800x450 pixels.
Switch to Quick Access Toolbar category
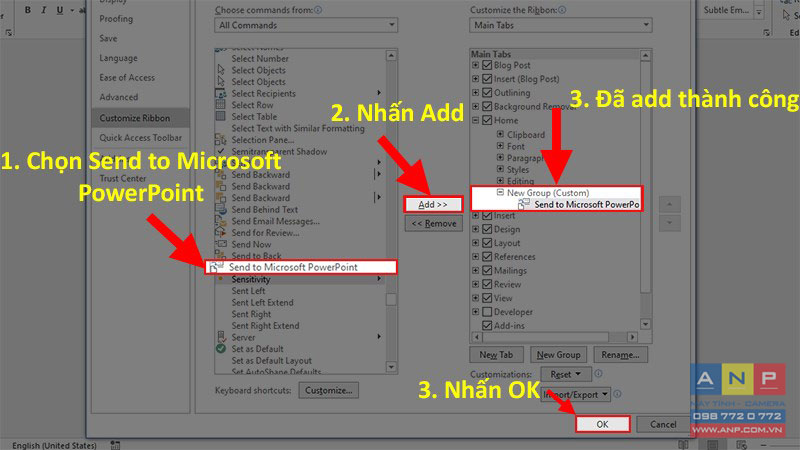tap(140, 138)
